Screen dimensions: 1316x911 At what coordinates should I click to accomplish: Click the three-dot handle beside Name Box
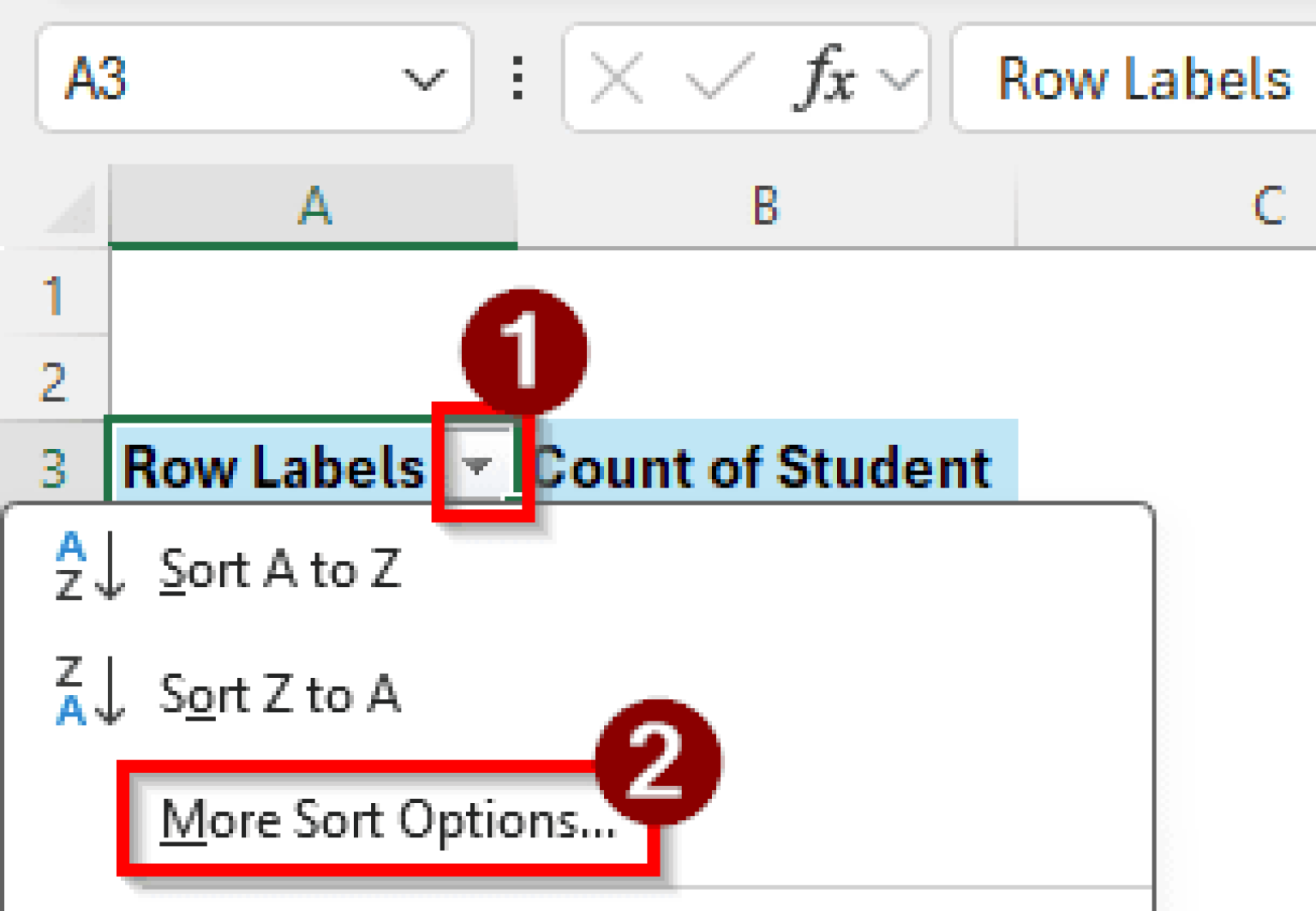click(517, 79)
